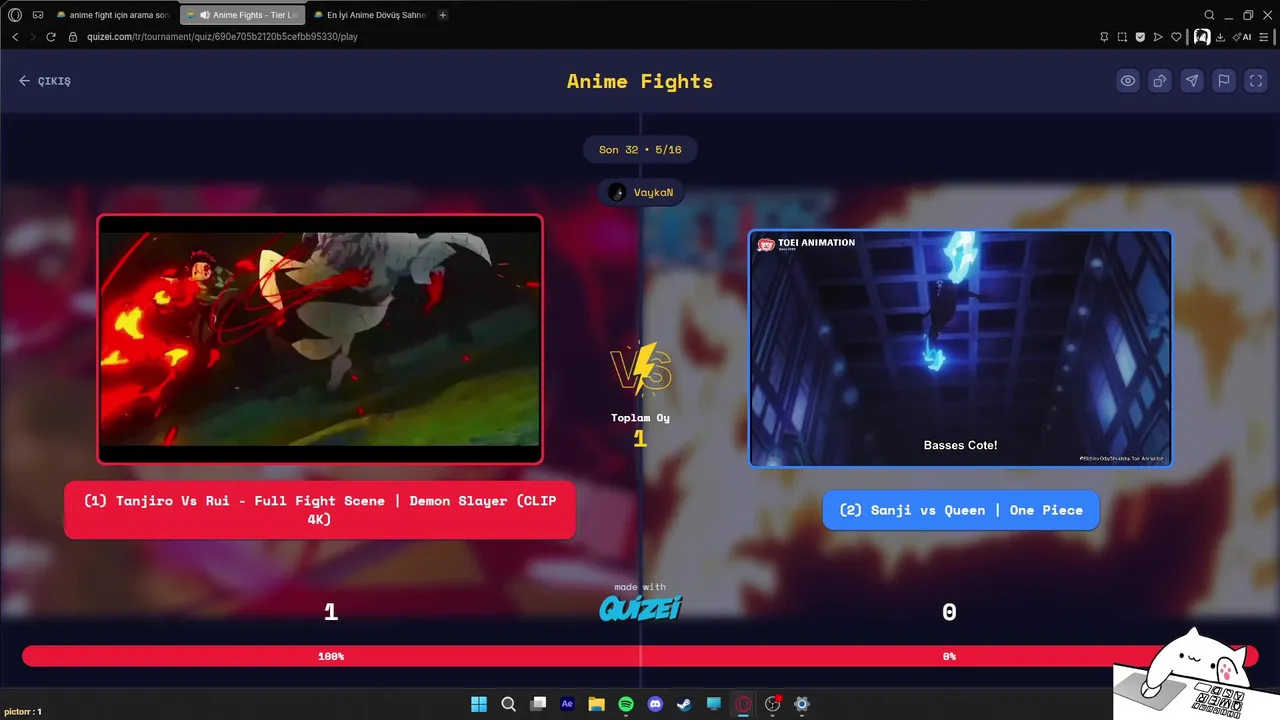1280x720 pixels.
Task: Click the 'Son 32 • 5/16' round indicator
Action: pyautogui.click(x=640, y=150)
